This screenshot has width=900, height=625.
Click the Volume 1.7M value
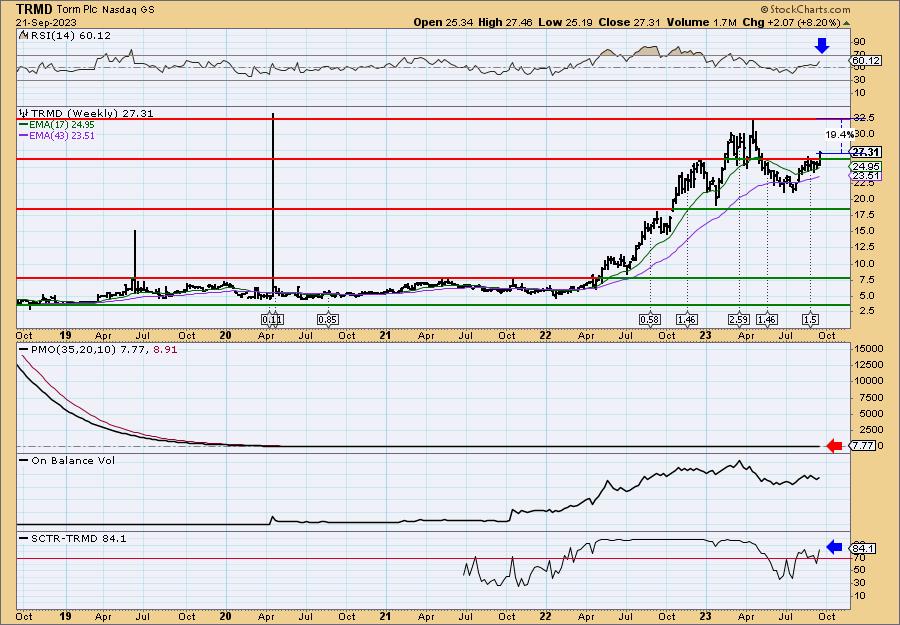[x=702, y=22]
